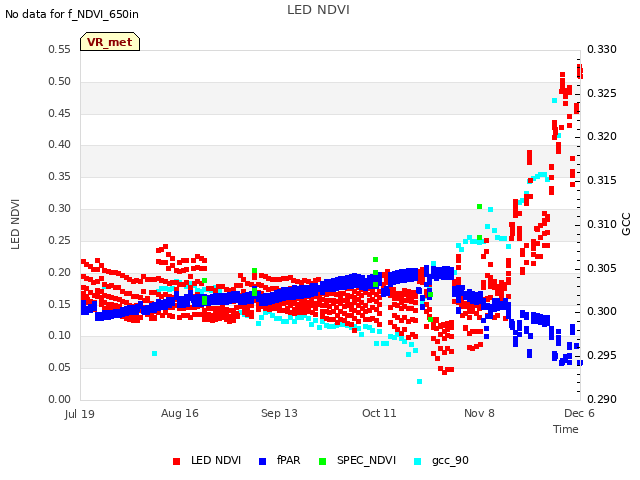Viewport: 640px width, 480px height.
Task: Click the 'No data for f_NDVI_650in' message
Action: tap(72, 14)
